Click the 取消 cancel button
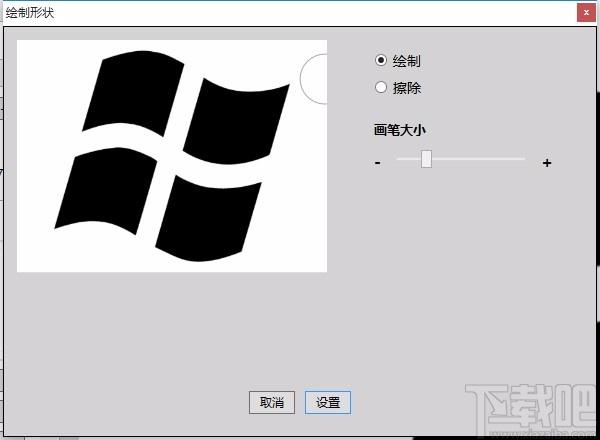 [x=272, y=403]
